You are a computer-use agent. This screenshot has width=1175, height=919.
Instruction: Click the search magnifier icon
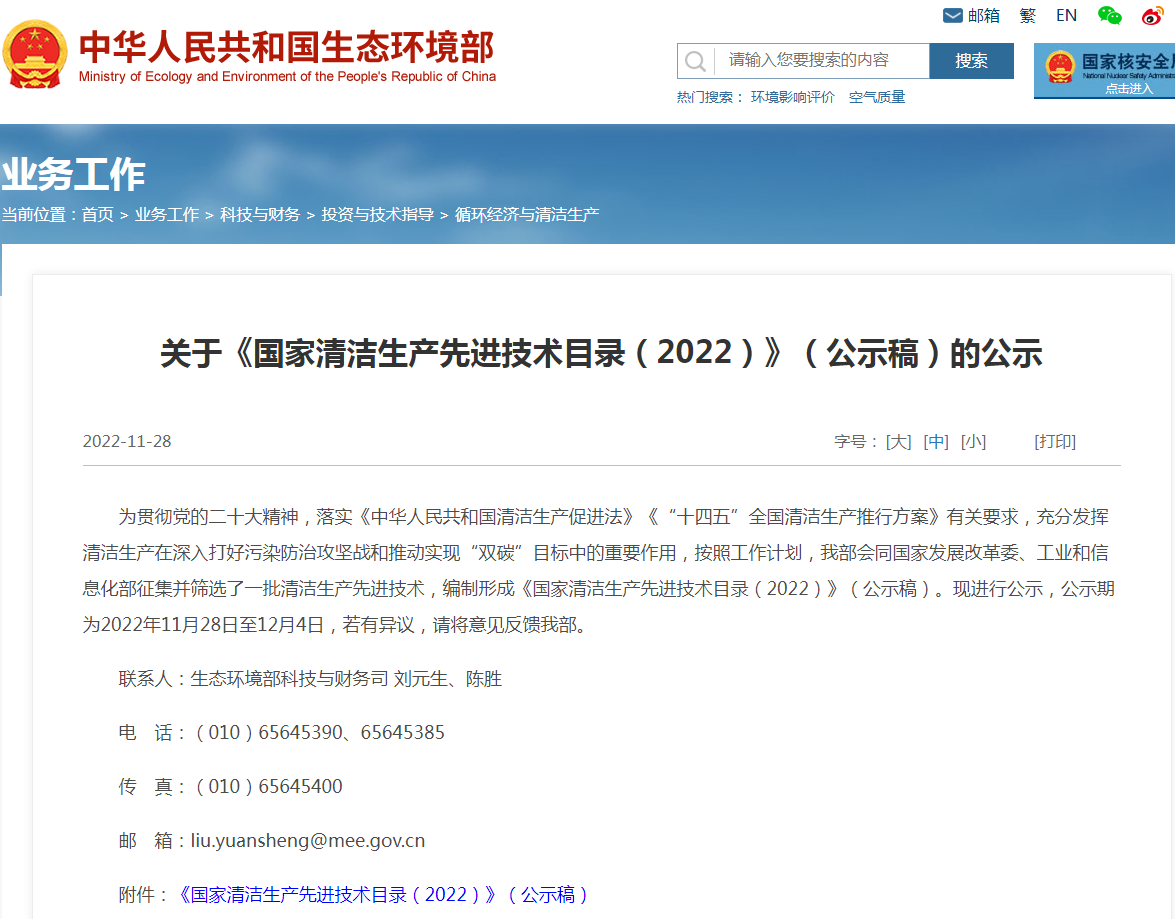[x=695, y=61]
